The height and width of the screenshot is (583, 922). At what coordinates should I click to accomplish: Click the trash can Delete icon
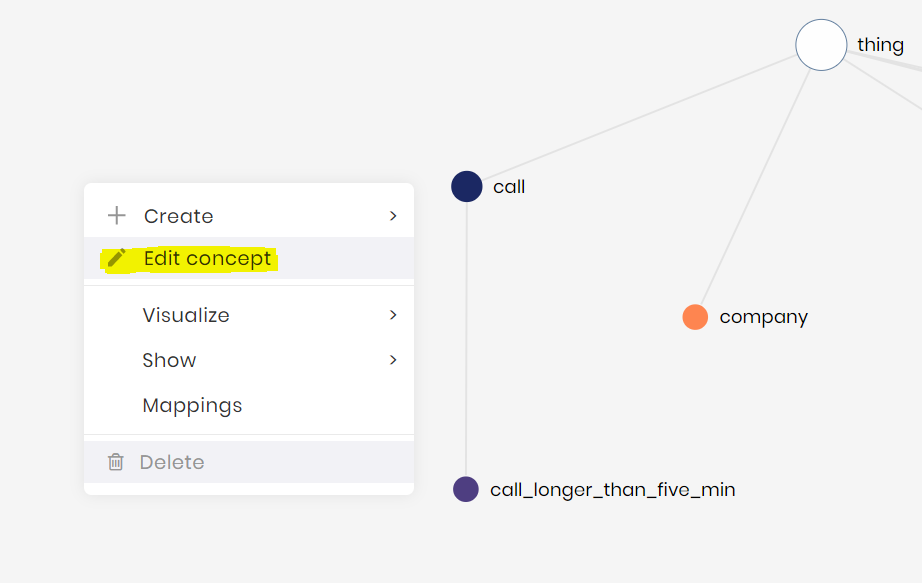click(116, 462)
